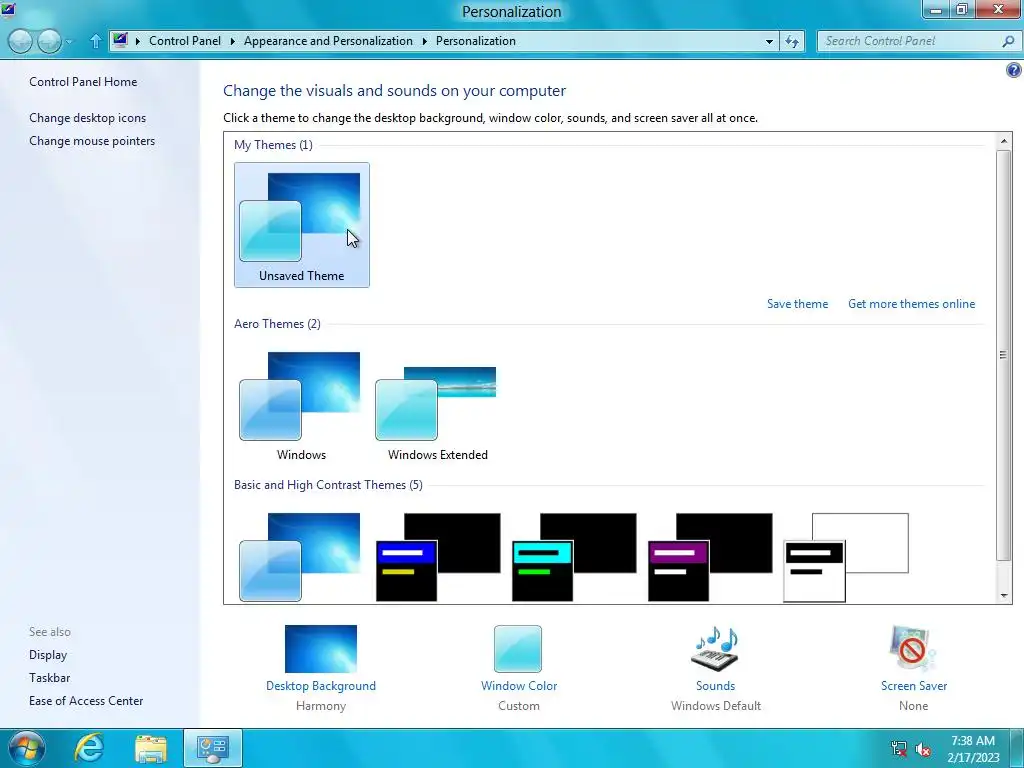Click the Sounds text link
Screen dimensions: 1024x768
click(715, 686)
